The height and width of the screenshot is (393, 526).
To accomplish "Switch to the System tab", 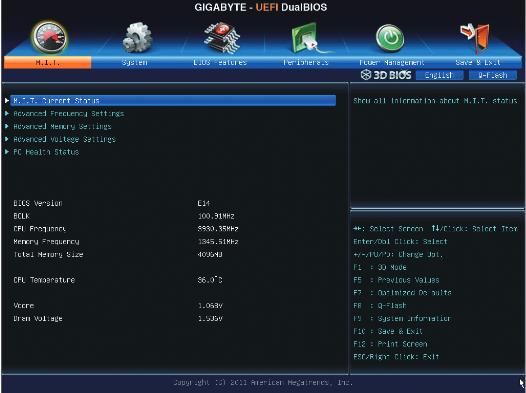I will coord(135,63).
